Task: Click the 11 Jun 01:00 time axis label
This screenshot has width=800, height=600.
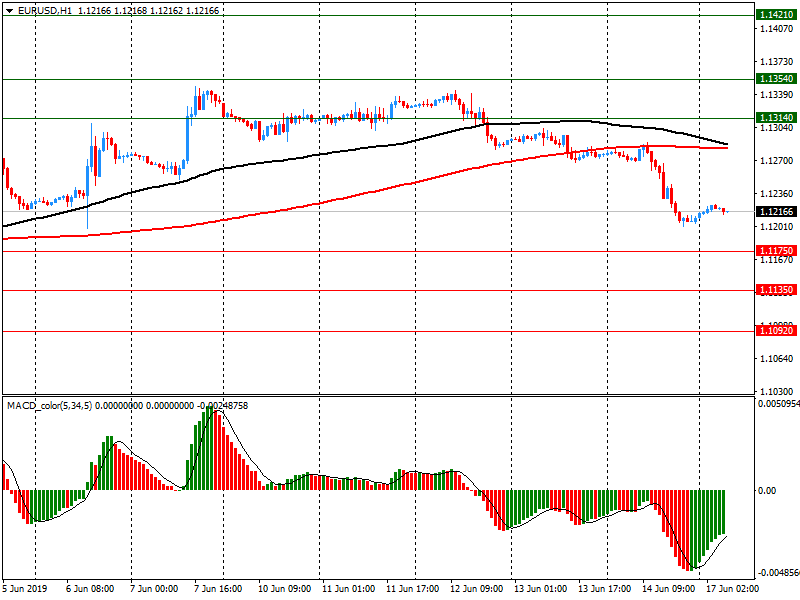Action: [x=348, y=589]
